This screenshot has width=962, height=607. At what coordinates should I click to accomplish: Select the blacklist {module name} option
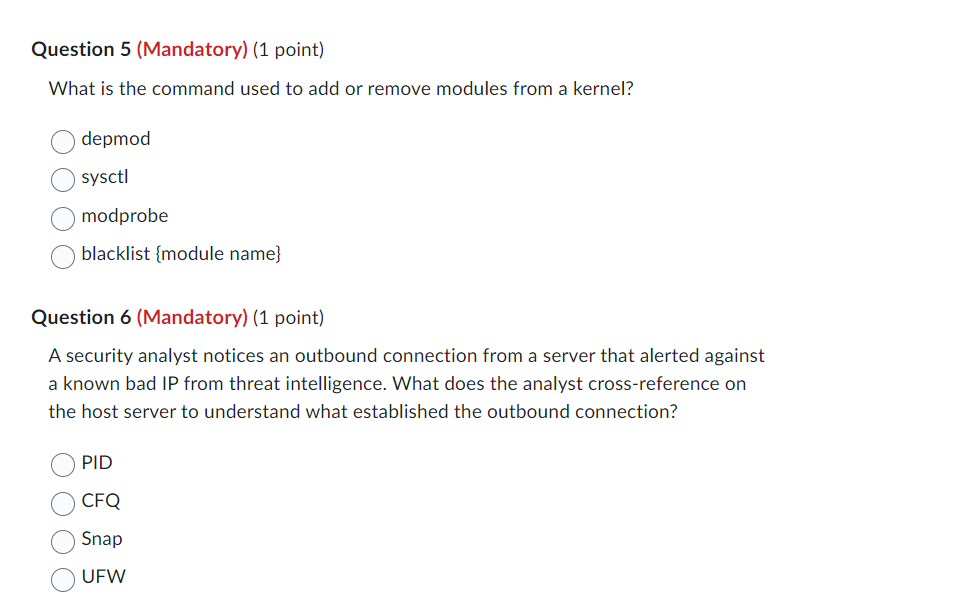[62, 257]
